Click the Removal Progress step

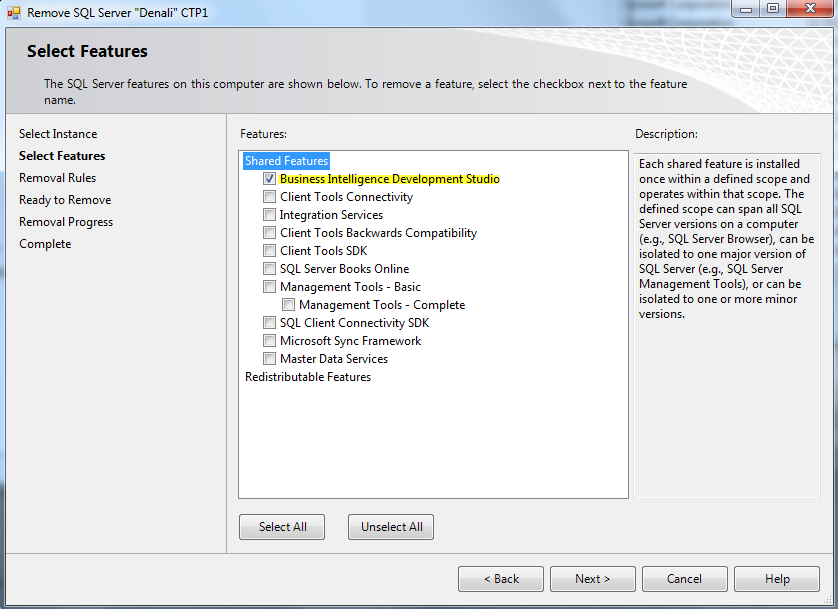tap(66, 222)
